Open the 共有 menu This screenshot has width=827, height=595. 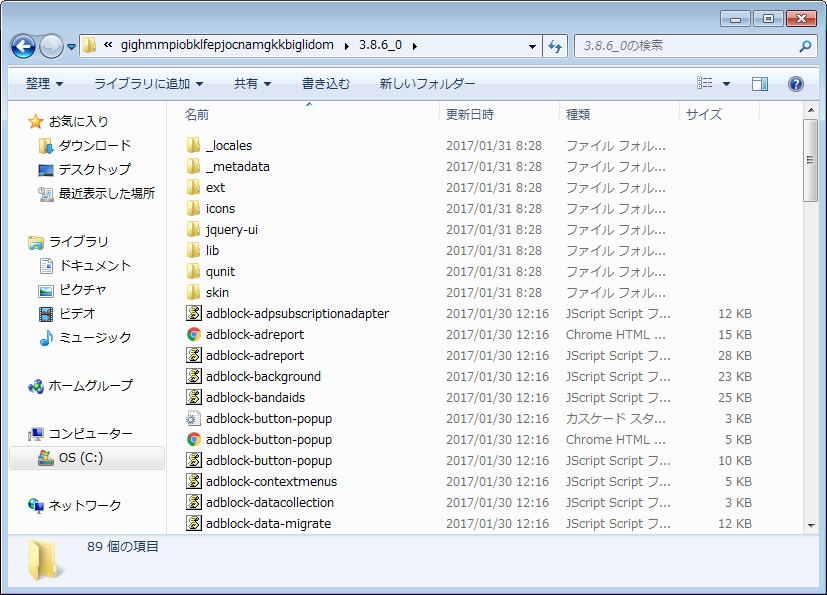pos(252,83)
